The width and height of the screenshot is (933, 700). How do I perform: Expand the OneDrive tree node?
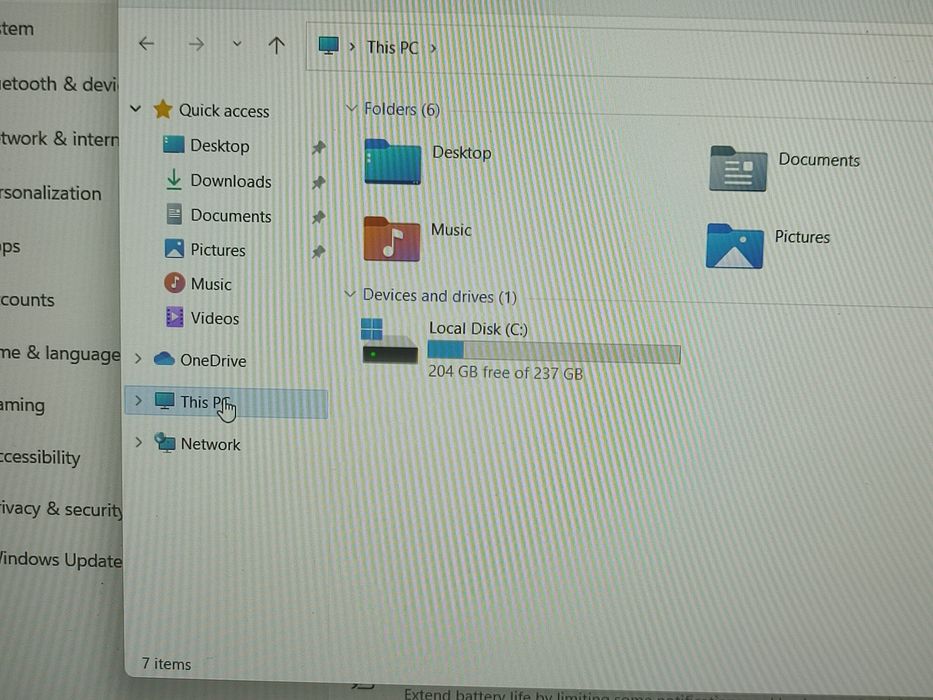pyautogui.click(x=138, y=358)
